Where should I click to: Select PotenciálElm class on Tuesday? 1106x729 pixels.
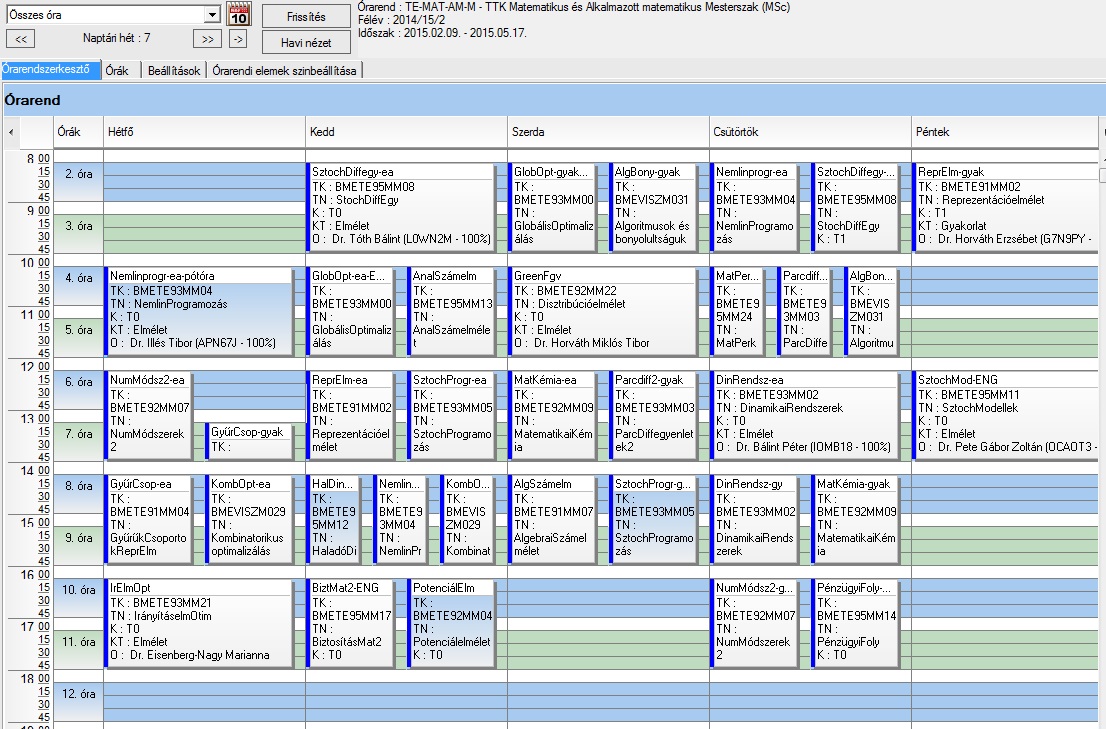(x=451, y=624)
